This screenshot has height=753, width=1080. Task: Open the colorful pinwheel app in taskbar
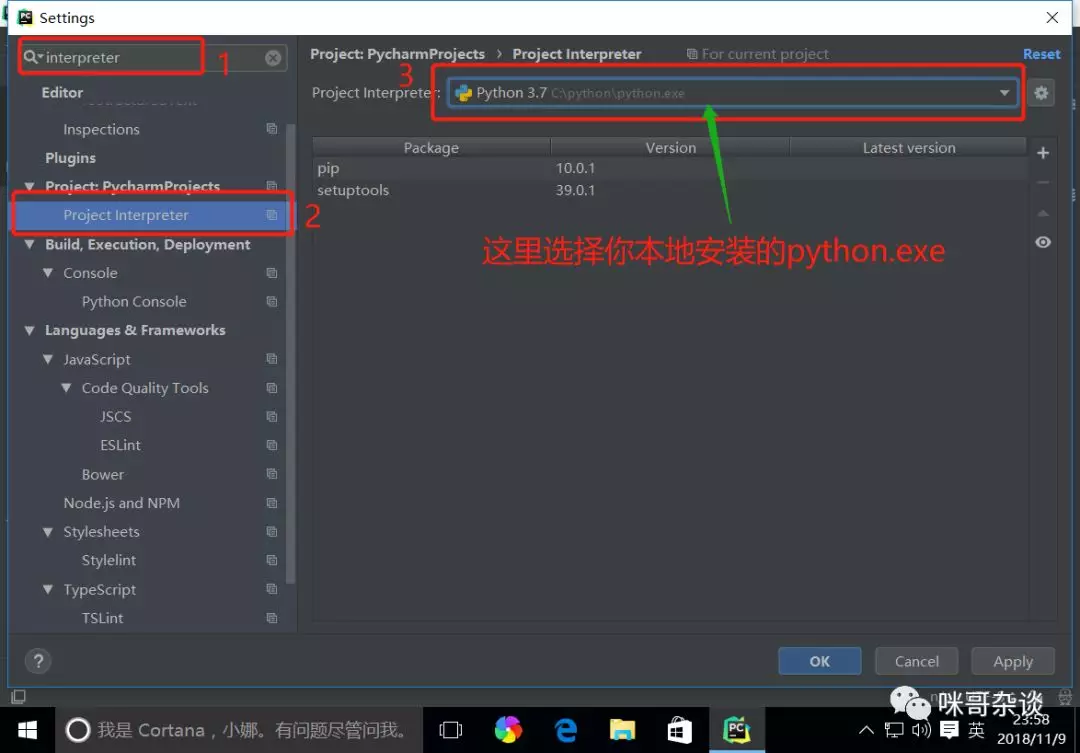(x=508, y=730)
